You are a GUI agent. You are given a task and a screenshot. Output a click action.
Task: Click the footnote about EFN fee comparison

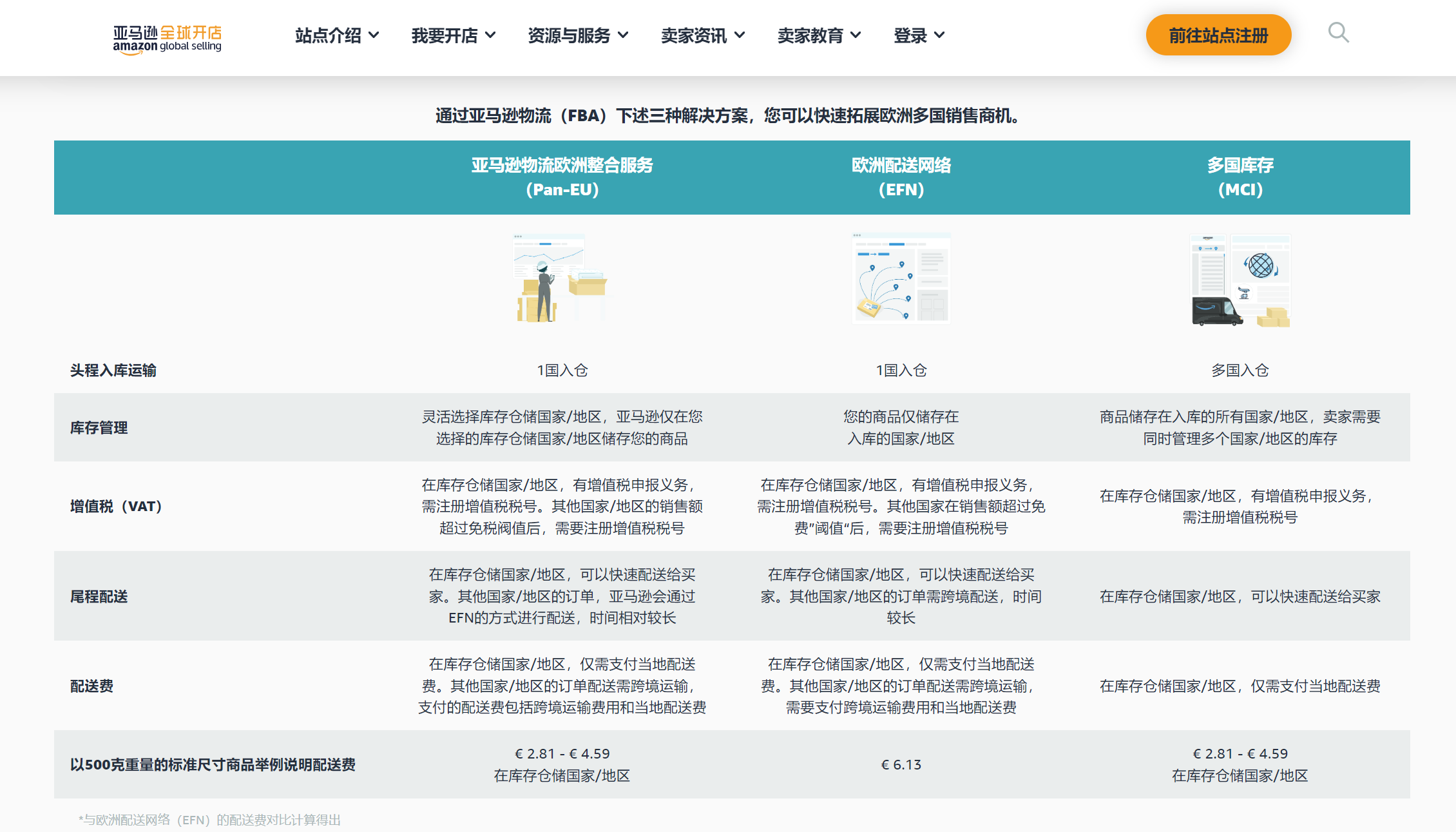pos(209,820)
